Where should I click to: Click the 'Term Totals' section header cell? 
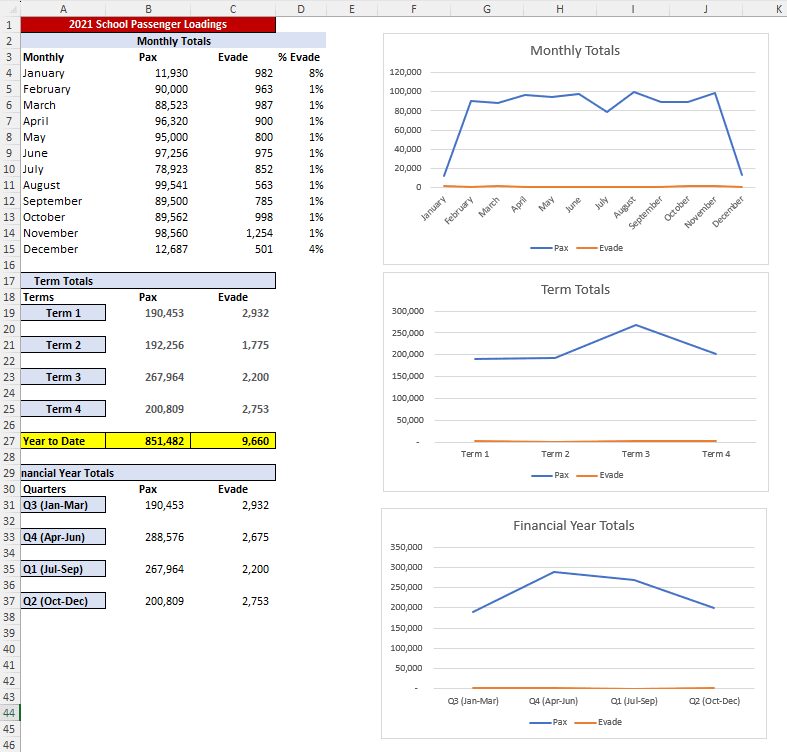click(x=148, y=281)
